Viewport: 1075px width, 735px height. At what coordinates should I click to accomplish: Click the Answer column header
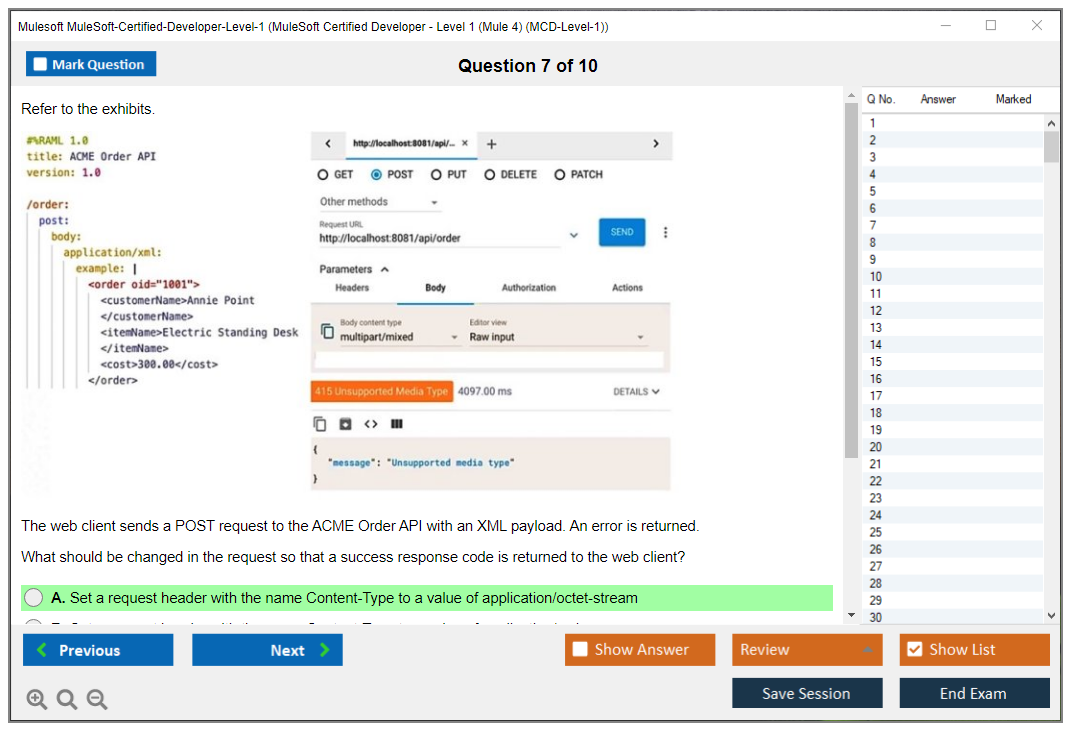tap(938, 99)
